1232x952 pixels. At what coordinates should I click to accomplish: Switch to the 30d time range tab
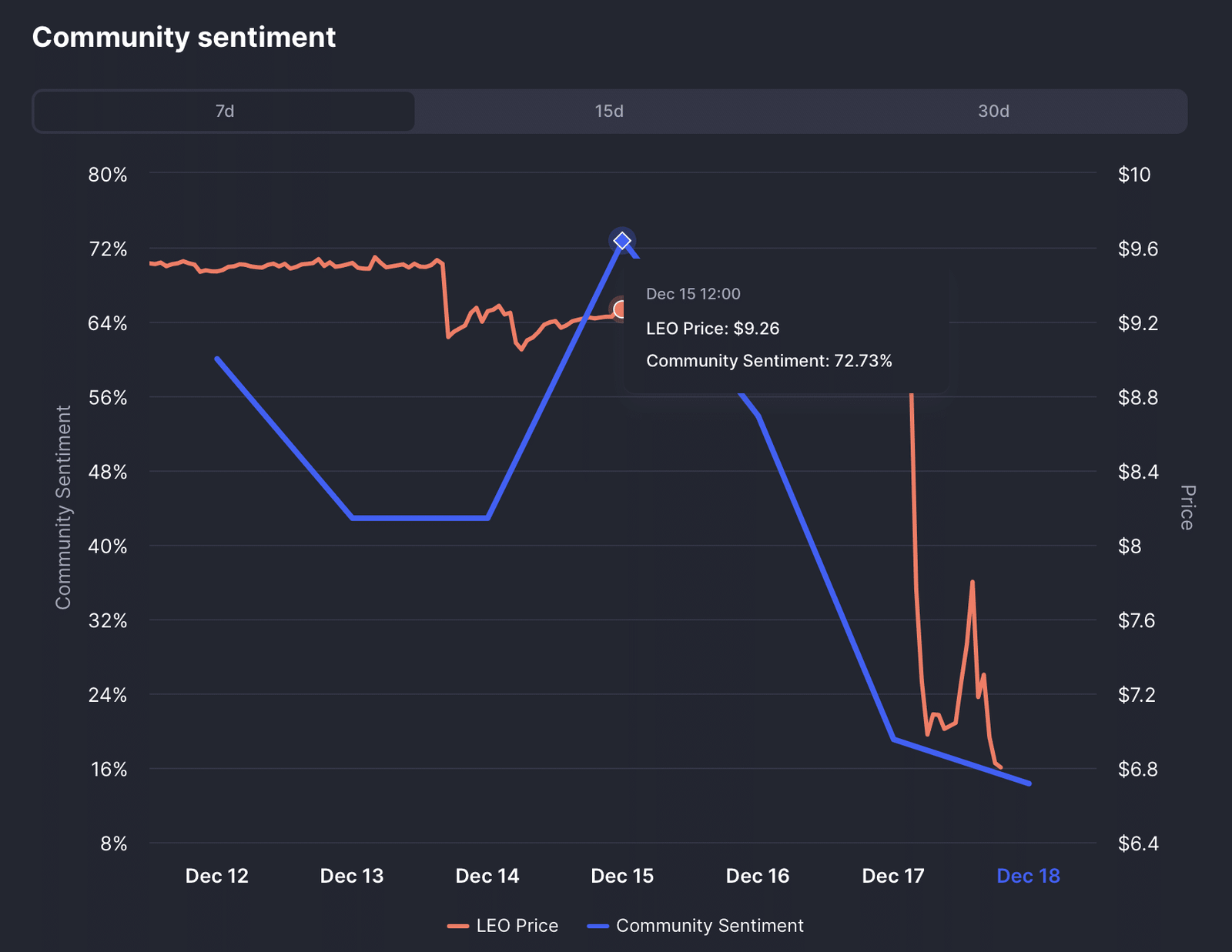(993, 112)
